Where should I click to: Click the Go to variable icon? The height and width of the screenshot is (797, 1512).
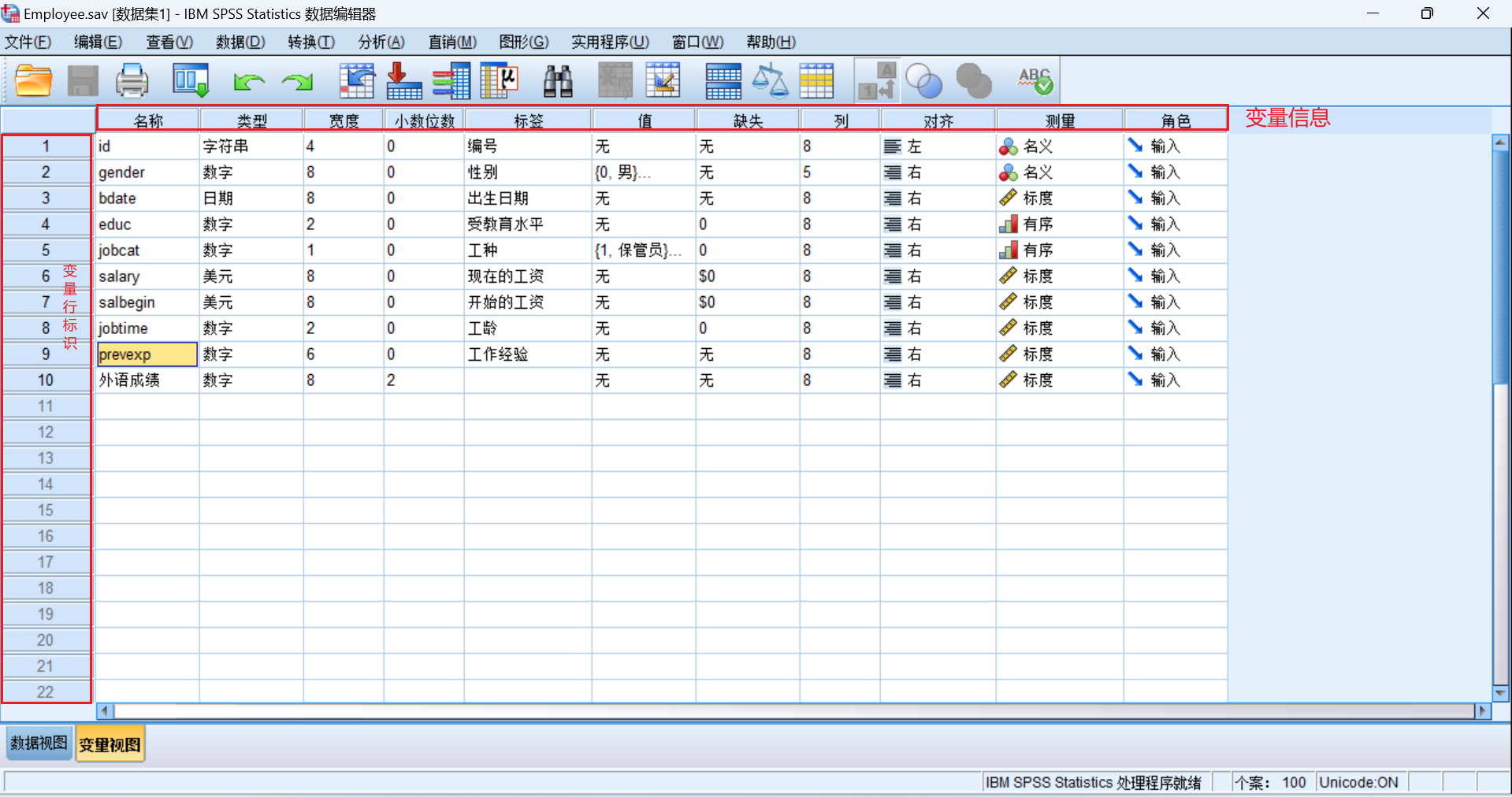click(404, 81)
